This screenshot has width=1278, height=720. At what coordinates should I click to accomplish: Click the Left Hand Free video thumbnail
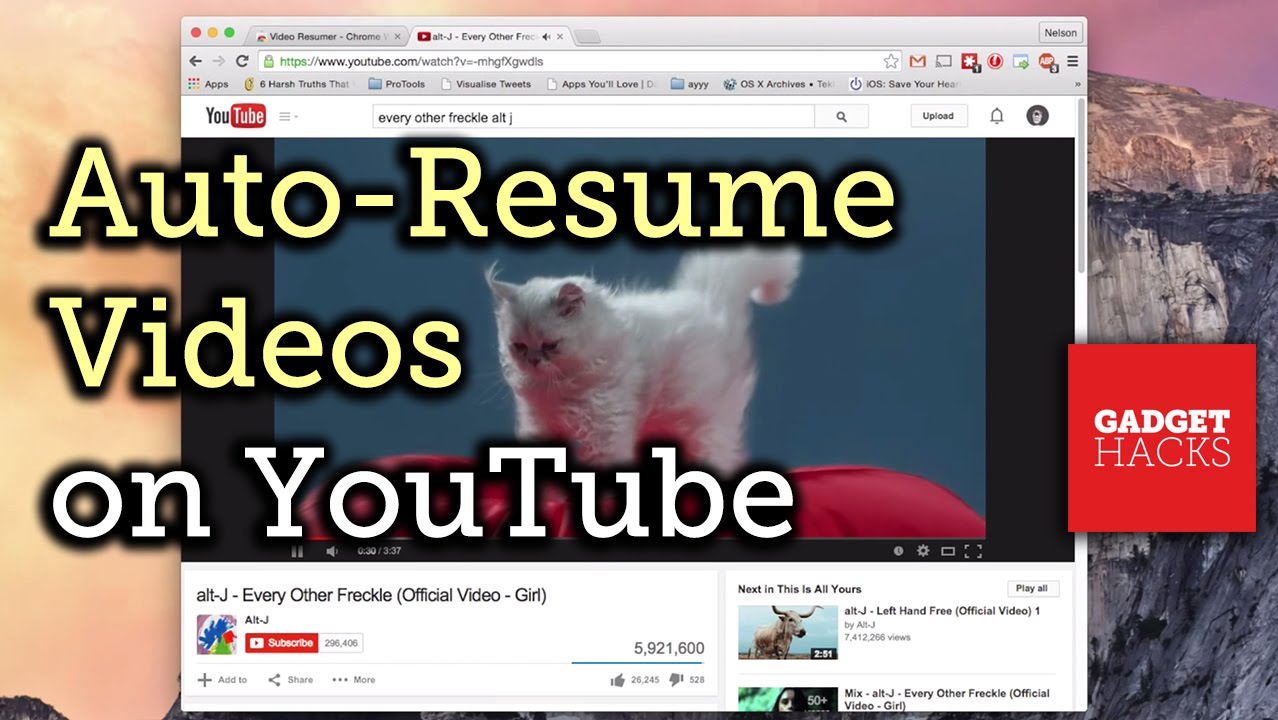click(x=788, y=633)
